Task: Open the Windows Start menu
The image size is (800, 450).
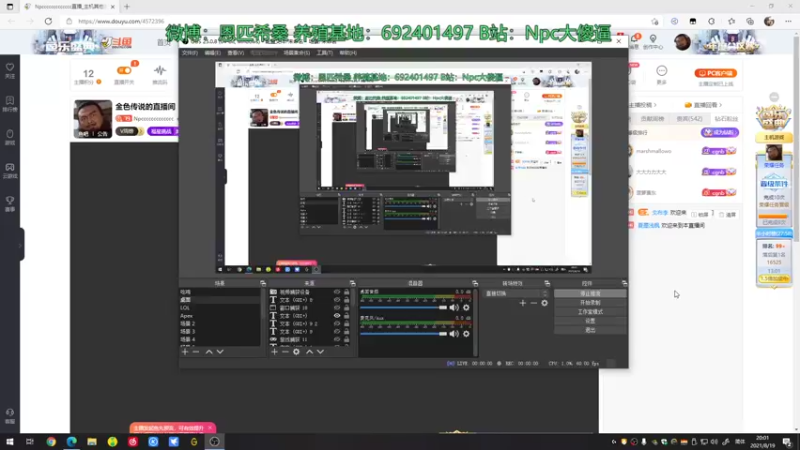Action: [x=10, y=442]
